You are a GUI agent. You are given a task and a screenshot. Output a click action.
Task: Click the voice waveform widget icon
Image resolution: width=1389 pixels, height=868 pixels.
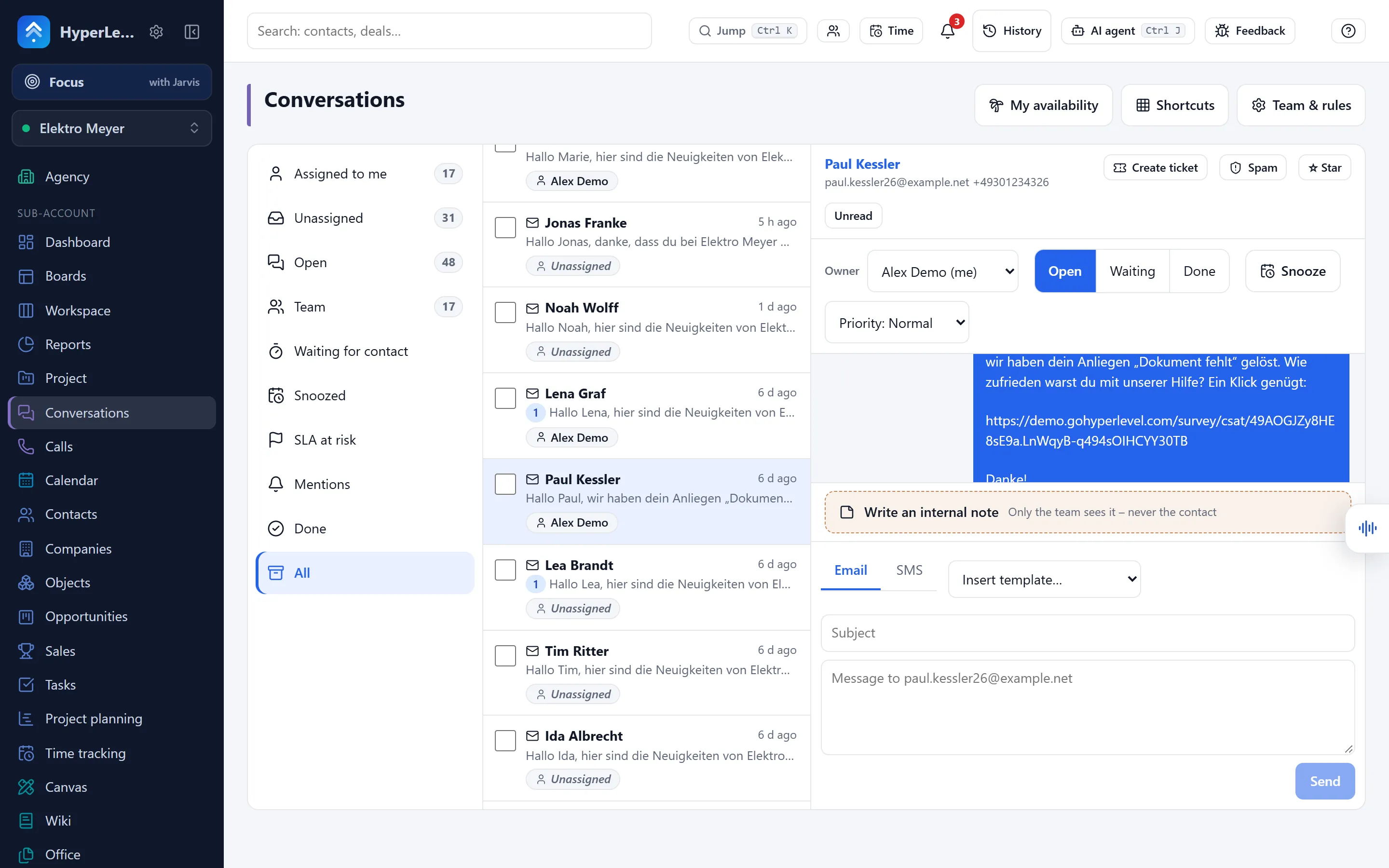tap(1368, 528)
